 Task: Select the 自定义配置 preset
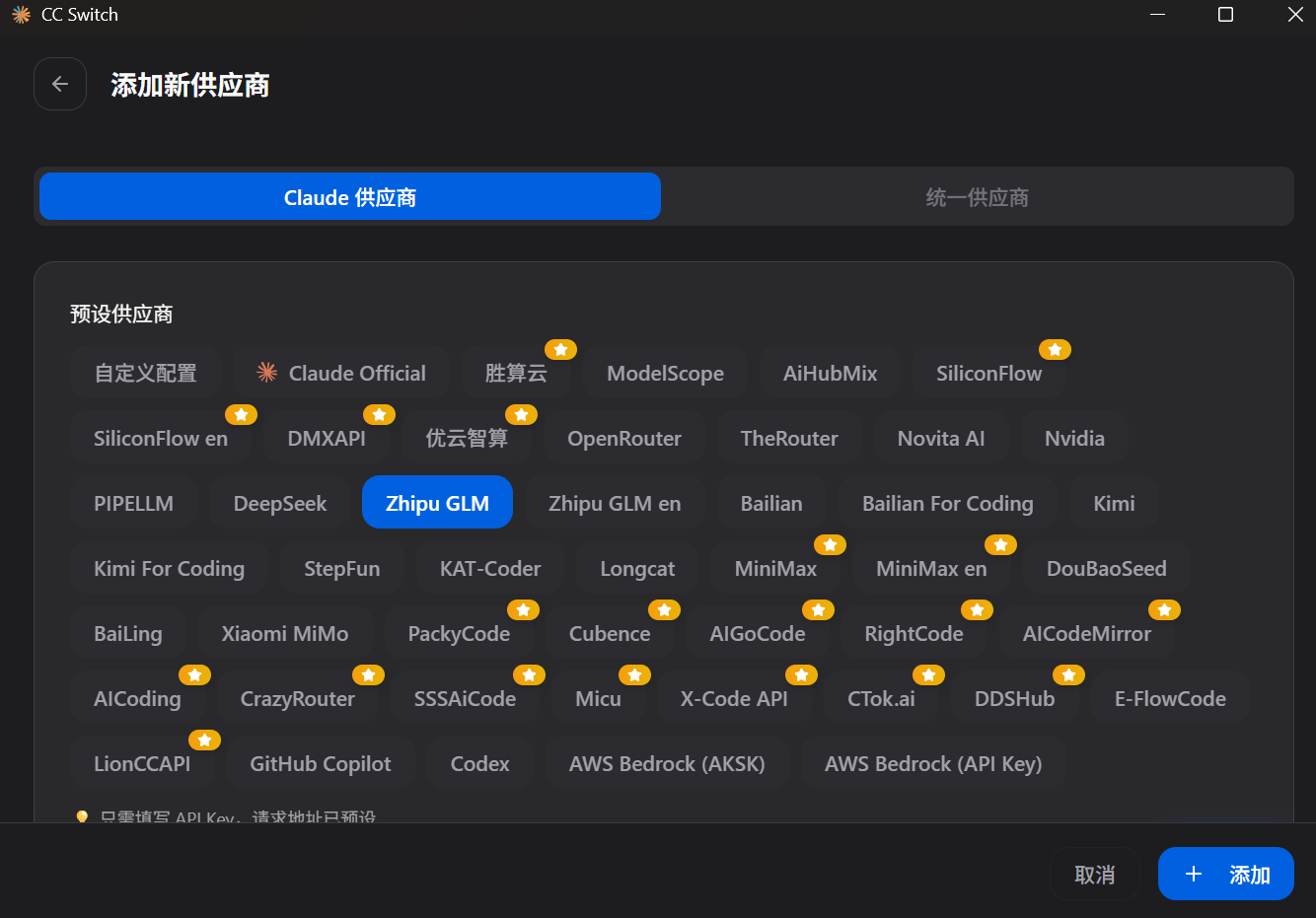coord(145,373)
